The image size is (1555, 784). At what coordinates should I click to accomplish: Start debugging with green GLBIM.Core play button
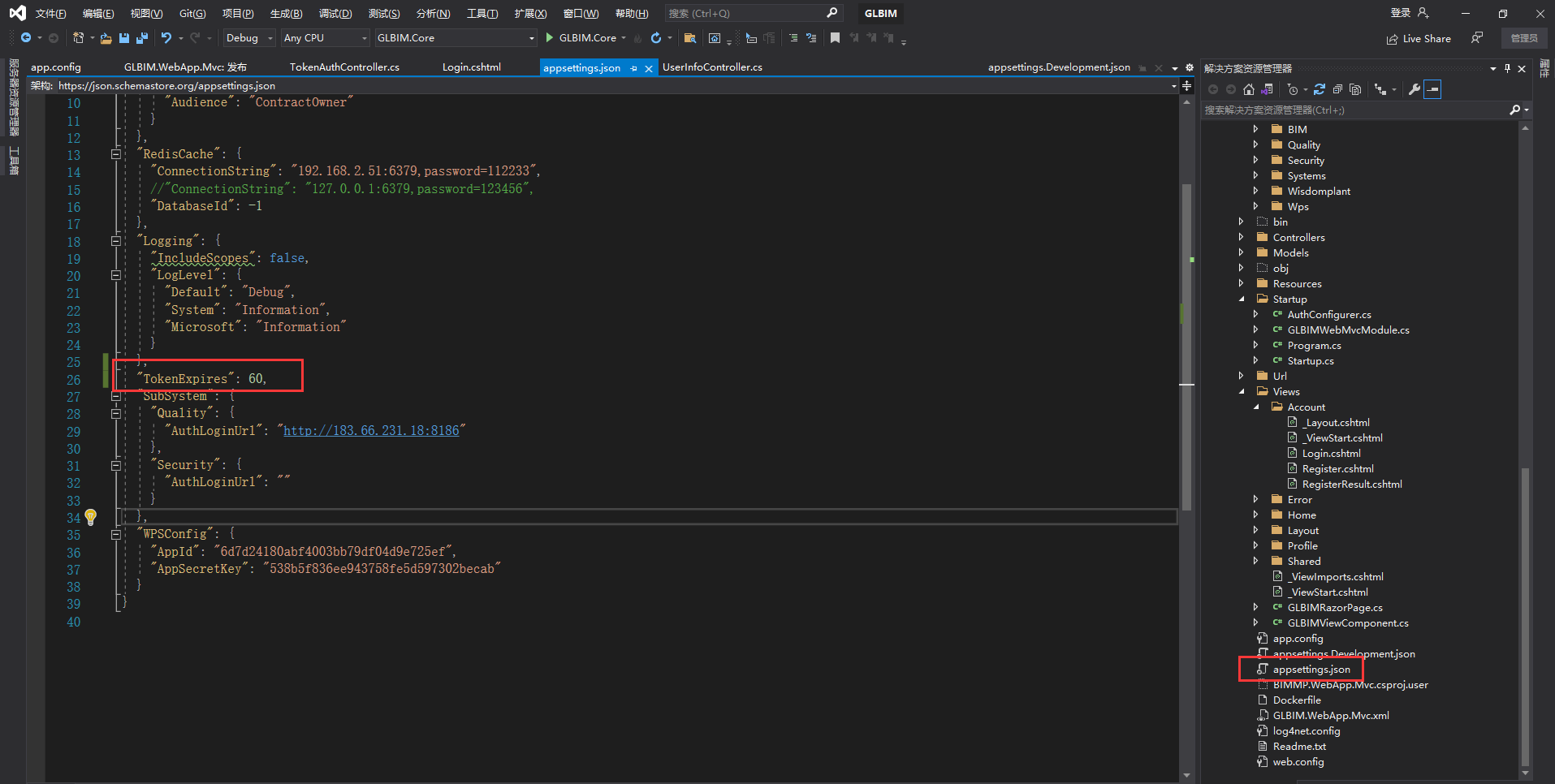pyautogui.click(x=550, y=38)
